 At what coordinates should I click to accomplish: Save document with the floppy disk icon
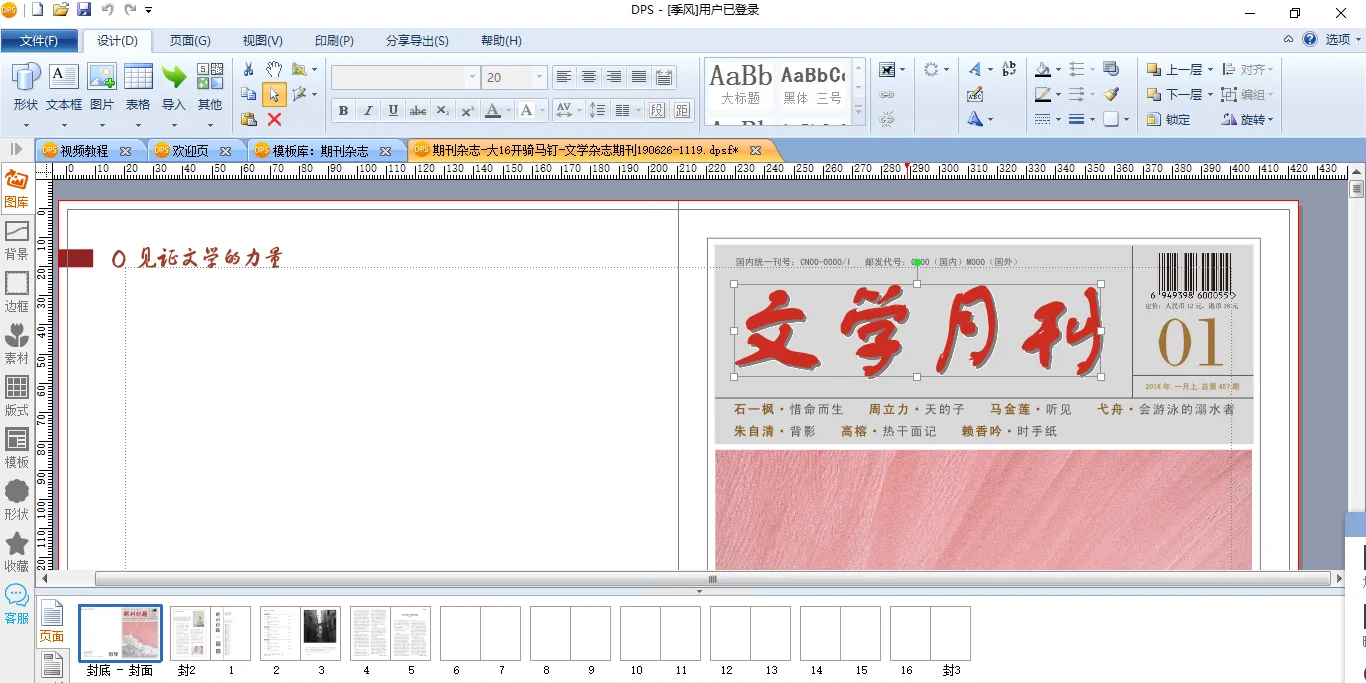tap(84, 10)
